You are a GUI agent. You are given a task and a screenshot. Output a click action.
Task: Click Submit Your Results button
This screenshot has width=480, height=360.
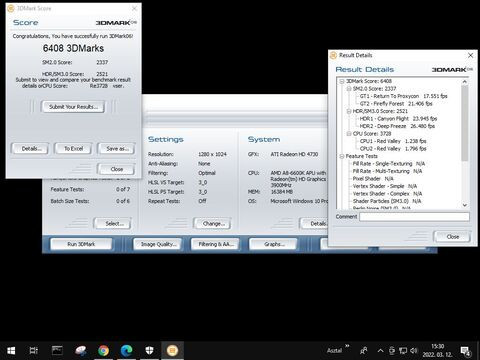point(73,107)
